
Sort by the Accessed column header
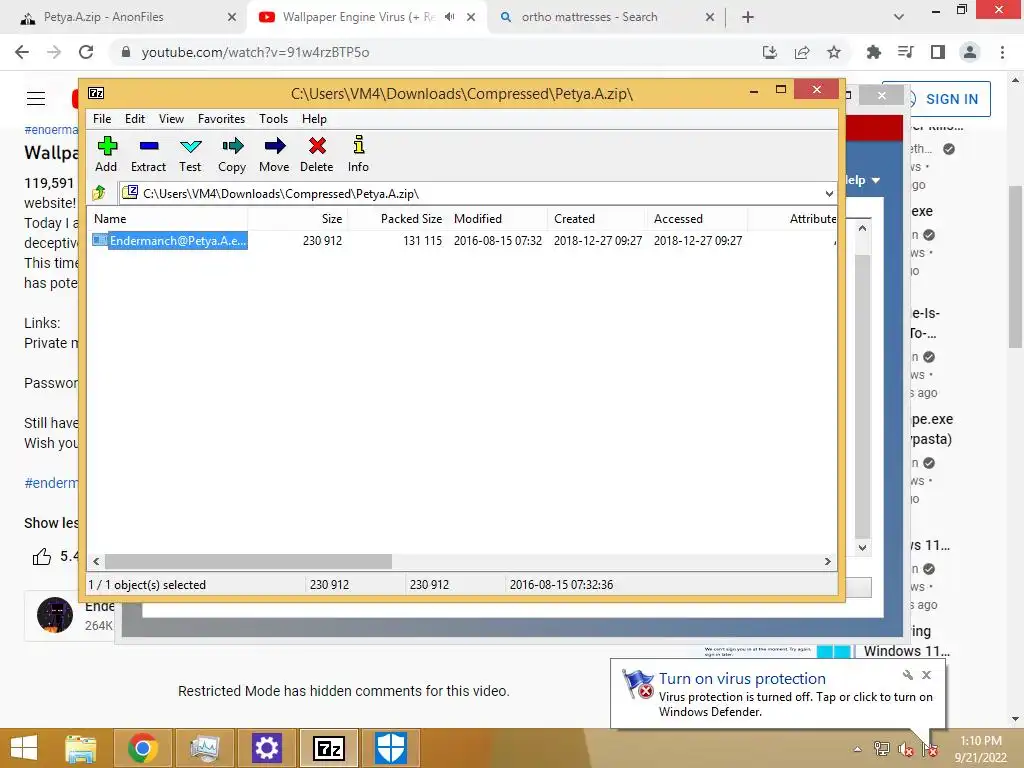(x=697, y=219)
